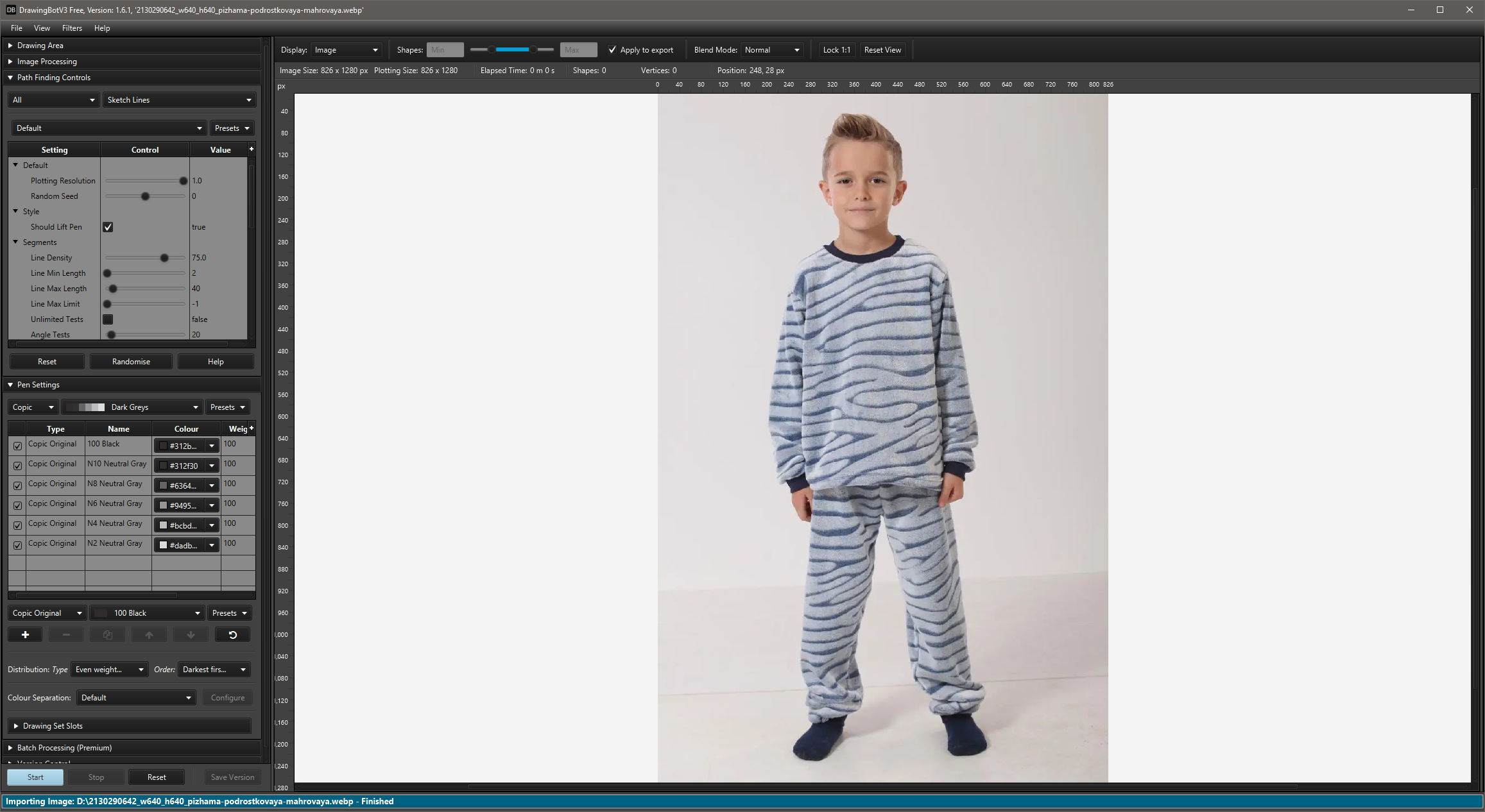Reset pens with circular arrow icon
The width and height of the screenshot is (1485, 812).
tap(232, 635)
